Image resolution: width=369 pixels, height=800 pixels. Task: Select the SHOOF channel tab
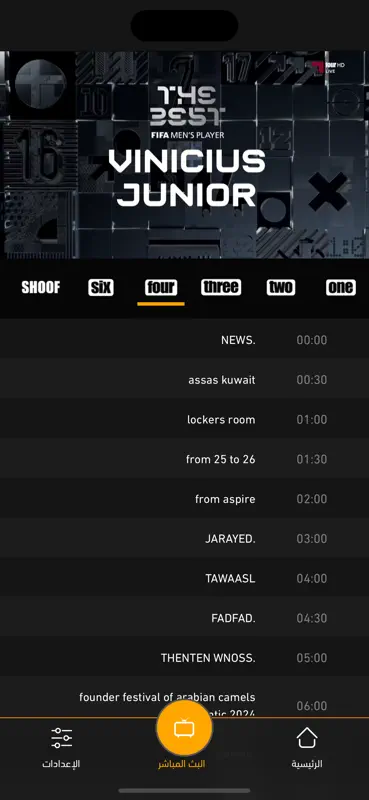(x=41, y=288)
